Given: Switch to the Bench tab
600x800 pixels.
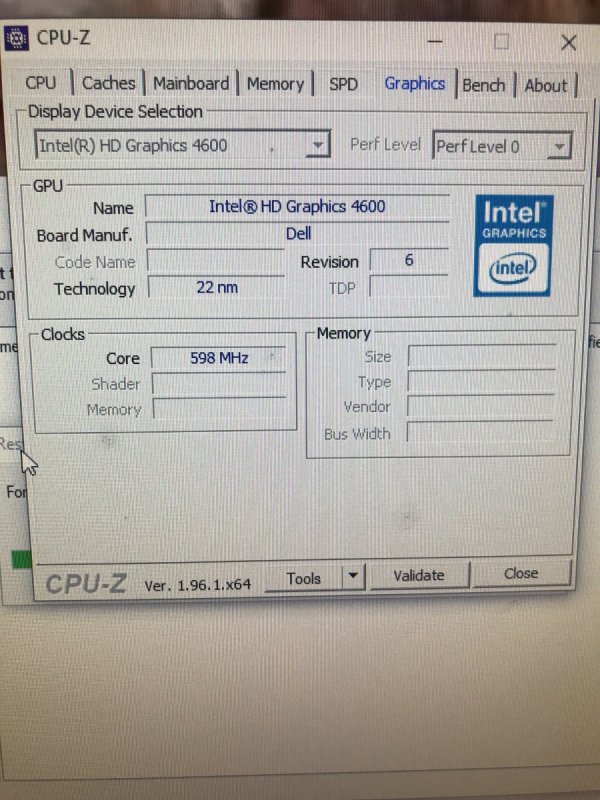Looking at the screenshot, I should [484, 85].
